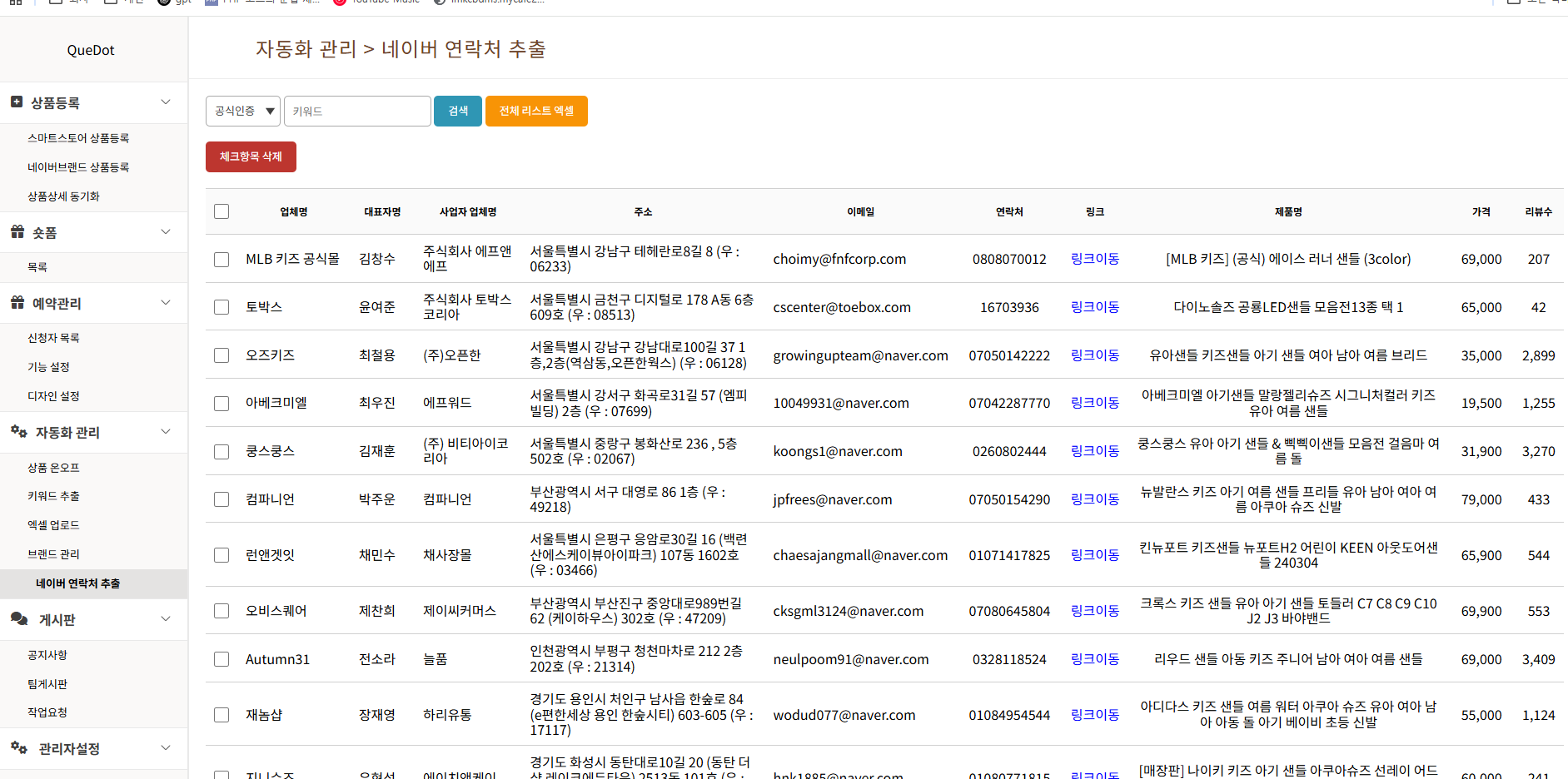Open 스마트스토어 상품등록 menu item
The width and height of the screenshot is (1568, 779).
78,138
